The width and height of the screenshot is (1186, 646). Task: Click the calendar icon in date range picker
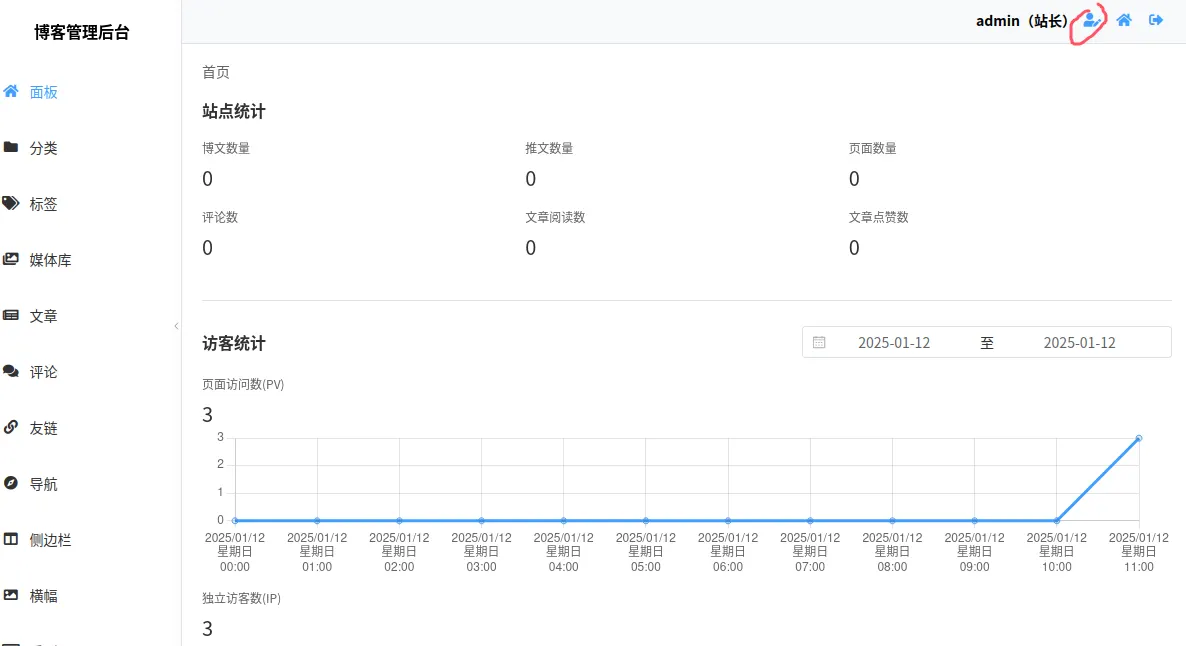point(820,342)
